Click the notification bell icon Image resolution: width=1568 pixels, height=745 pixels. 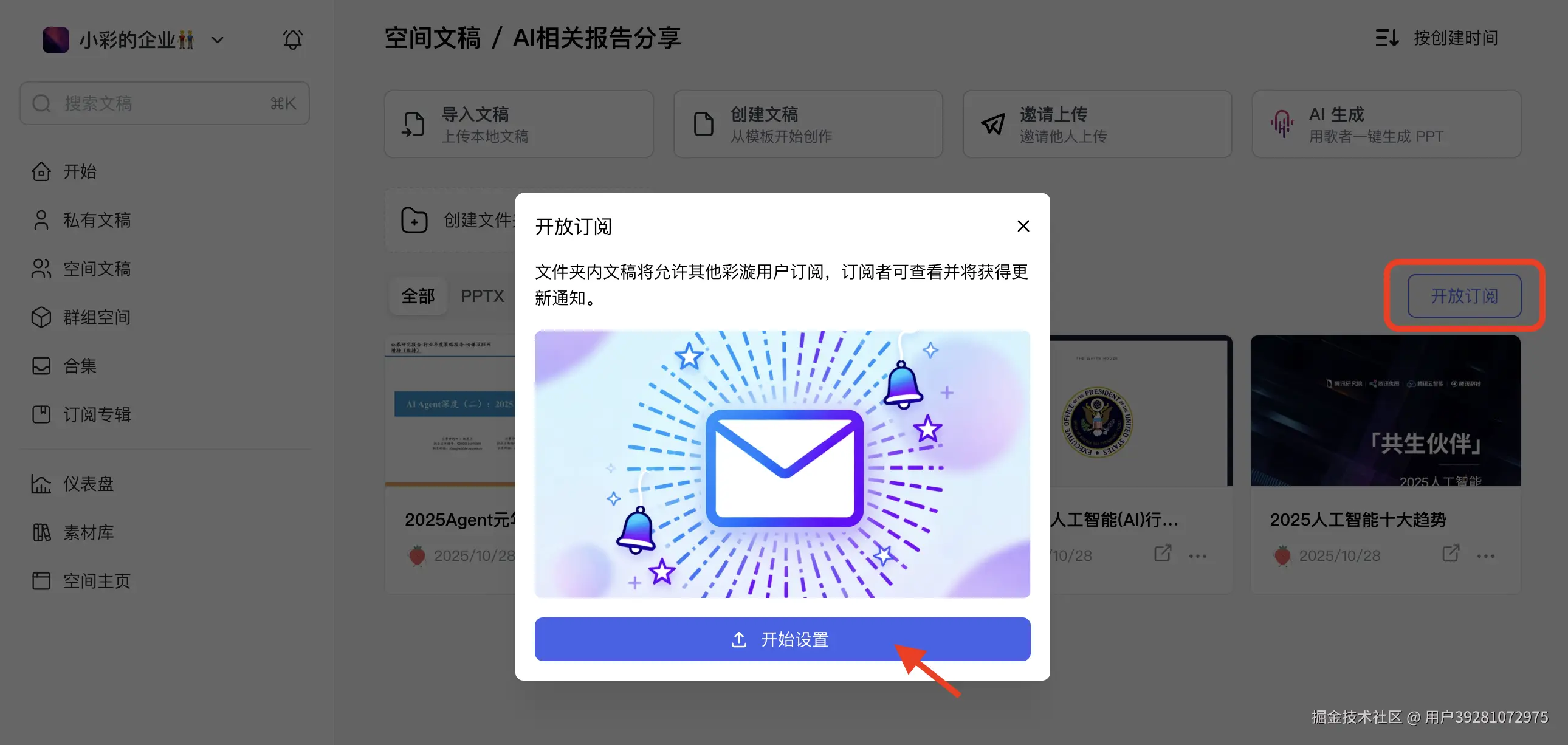[x=292, y=39]
